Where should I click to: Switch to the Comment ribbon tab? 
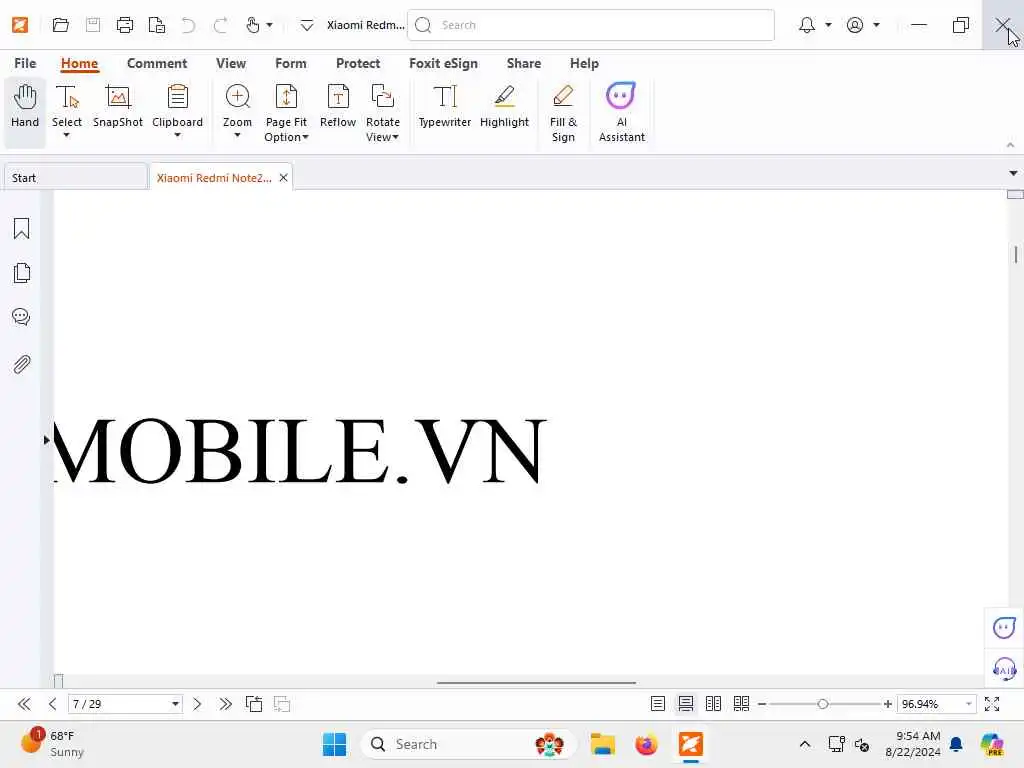click(x=157, y=63)
